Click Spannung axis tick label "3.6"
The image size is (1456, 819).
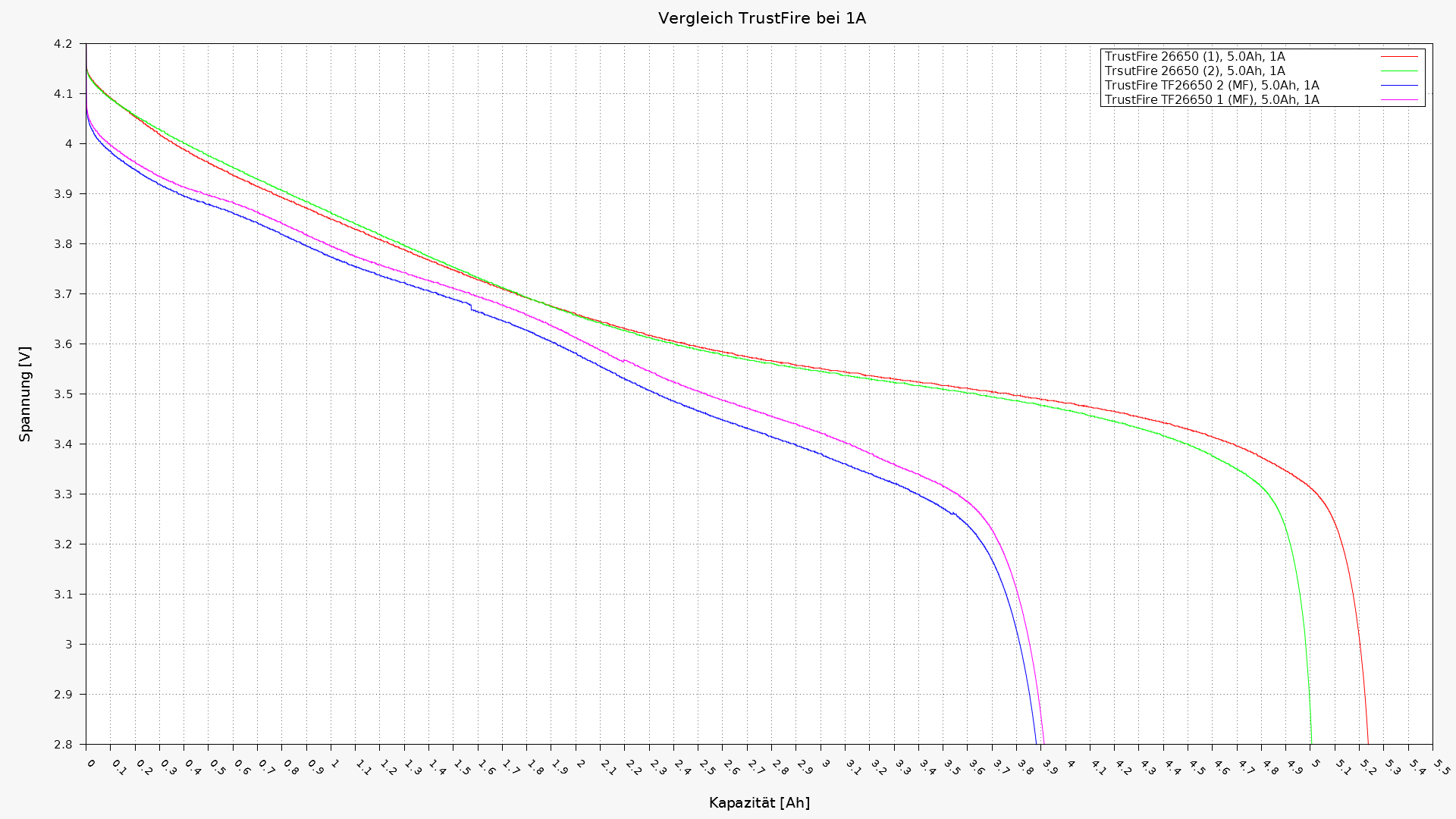[63, 344]
